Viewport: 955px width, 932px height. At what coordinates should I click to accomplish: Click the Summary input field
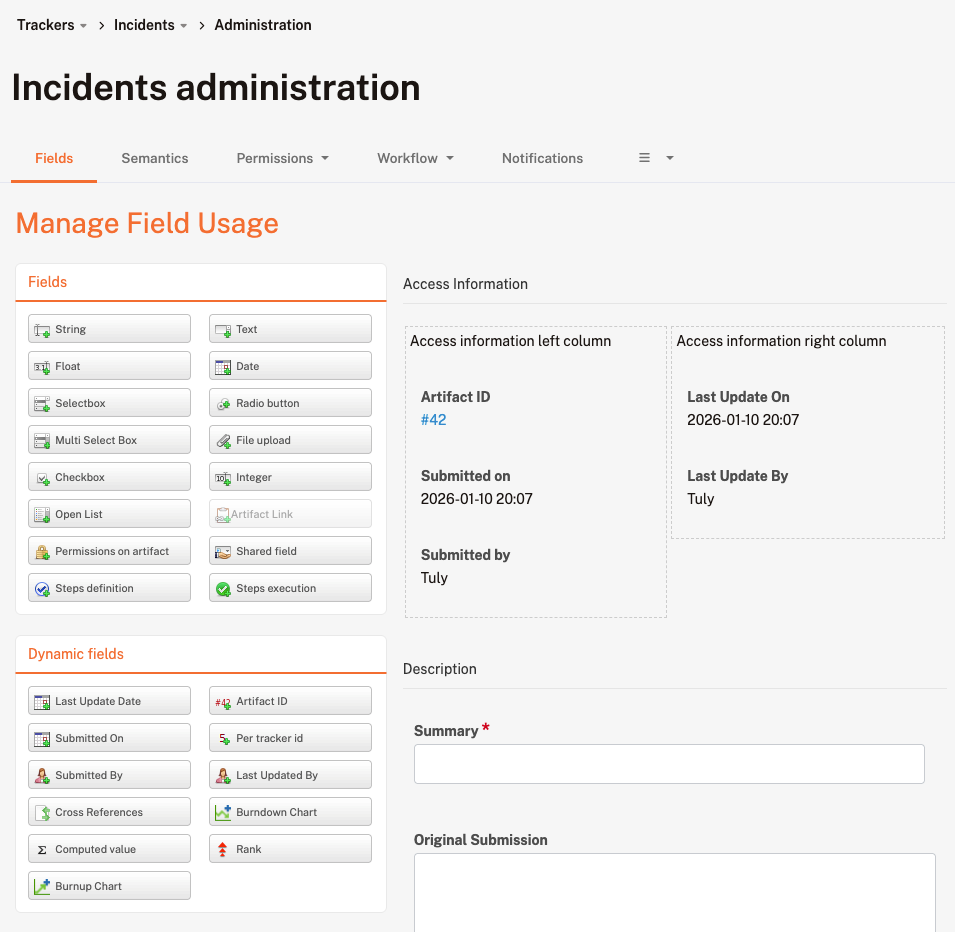pyautogui.click(x=669, y=764)
